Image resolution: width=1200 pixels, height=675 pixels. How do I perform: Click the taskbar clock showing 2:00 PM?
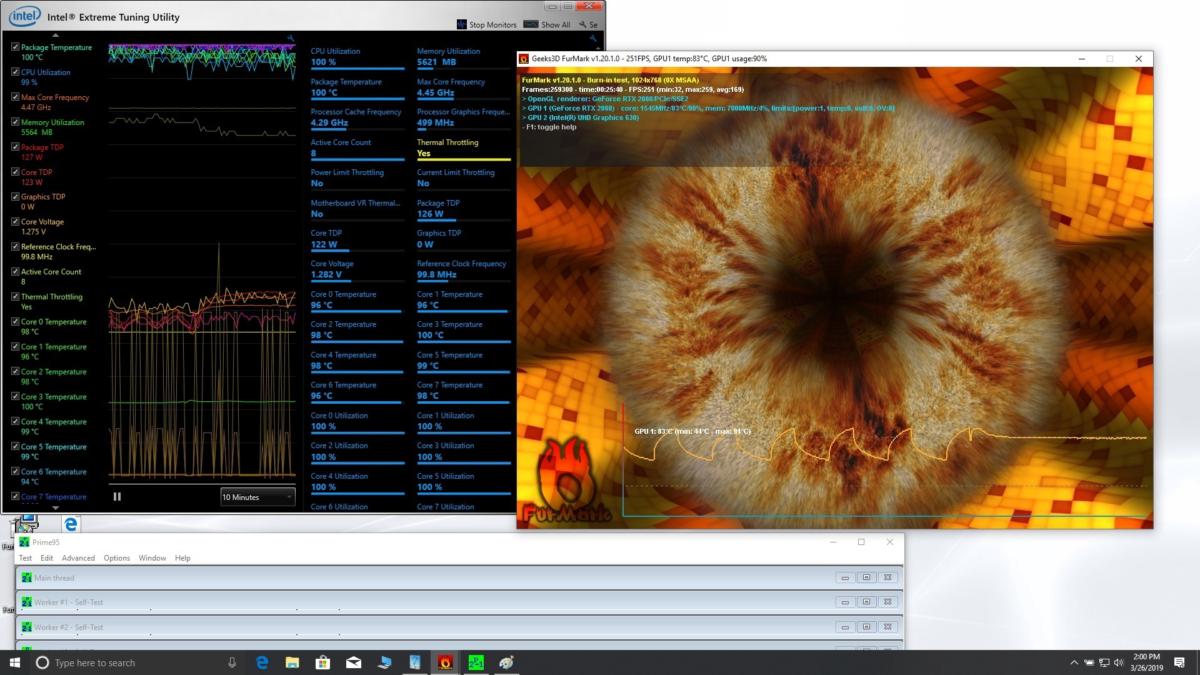pos(1146,662)
